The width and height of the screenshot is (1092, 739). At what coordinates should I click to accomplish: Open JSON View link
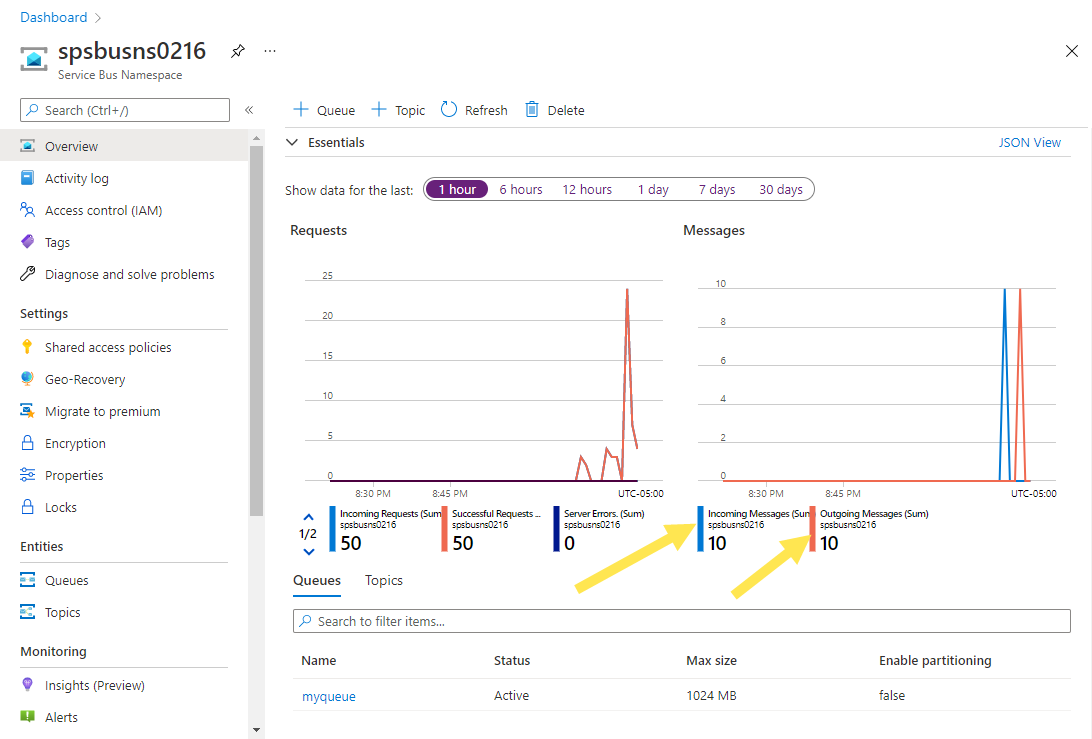pos(1029,143)
